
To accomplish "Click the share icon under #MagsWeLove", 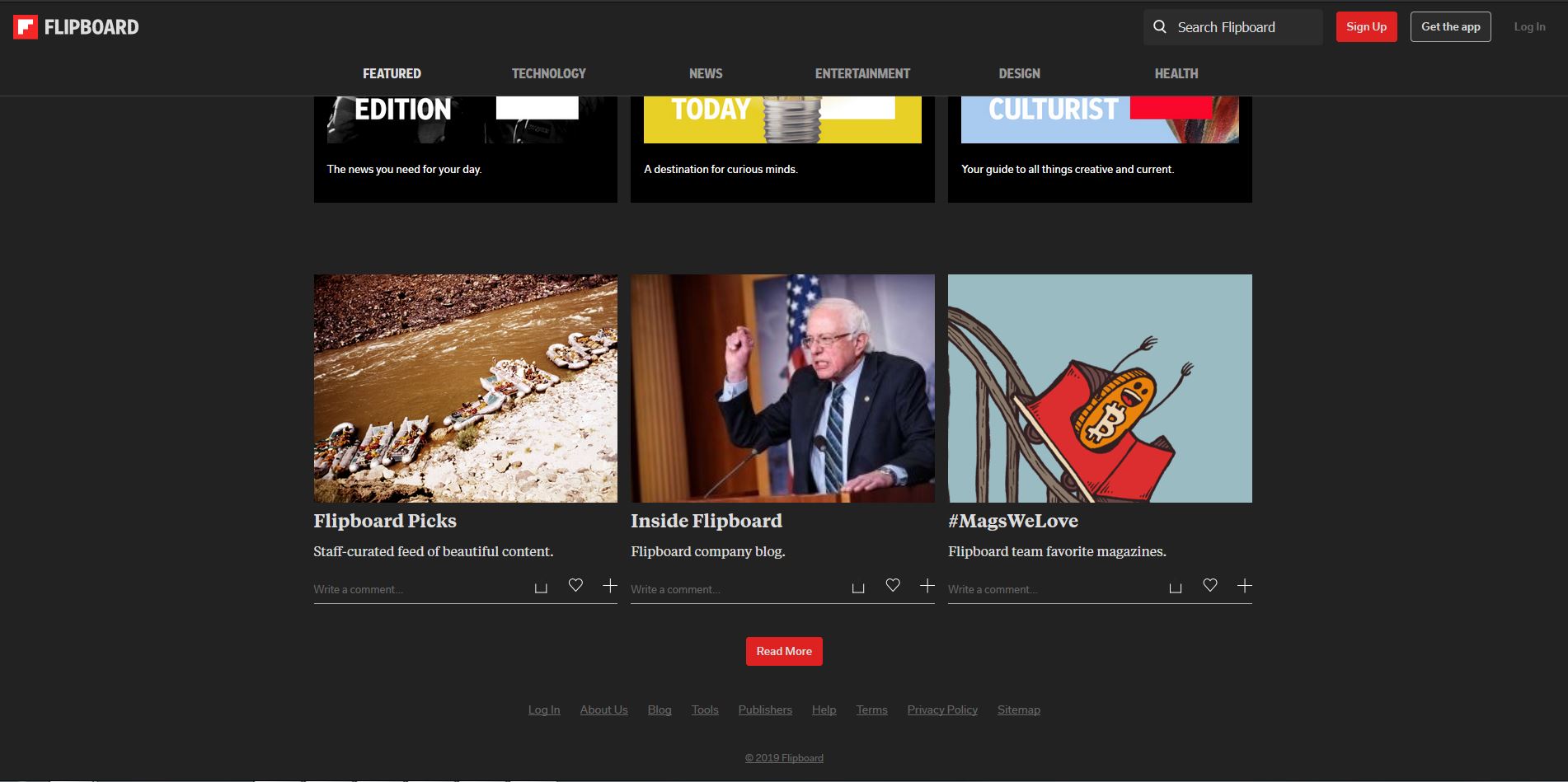I will click(x=1176, y=588).
